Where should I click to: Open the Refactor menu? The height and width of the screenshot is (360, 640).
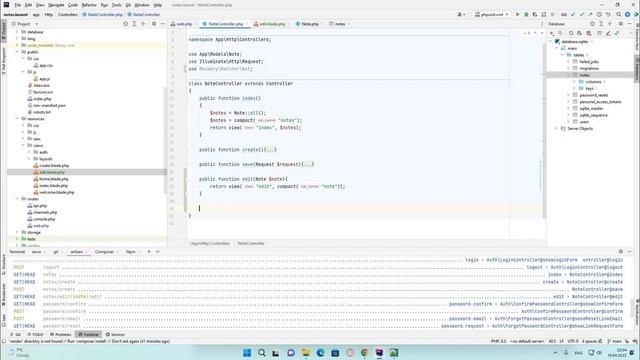tap(89, 5)
